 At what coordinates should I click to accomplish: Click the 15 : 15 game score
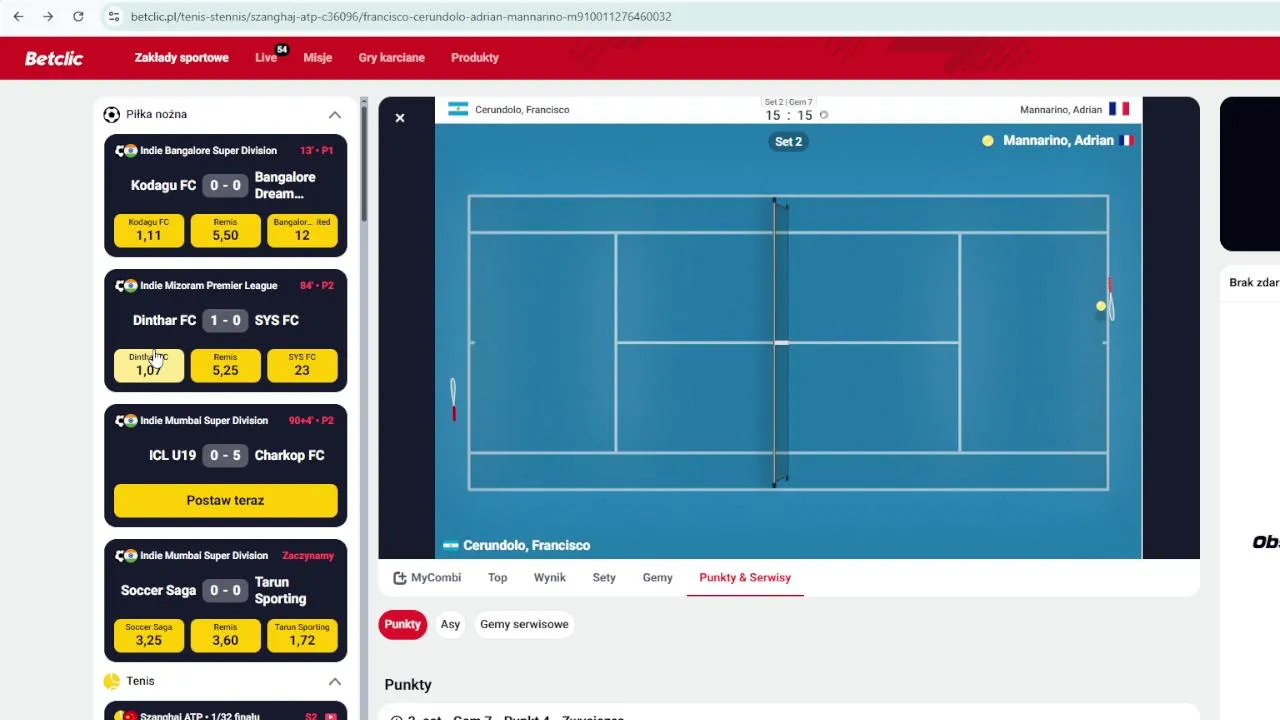[789, 116]
